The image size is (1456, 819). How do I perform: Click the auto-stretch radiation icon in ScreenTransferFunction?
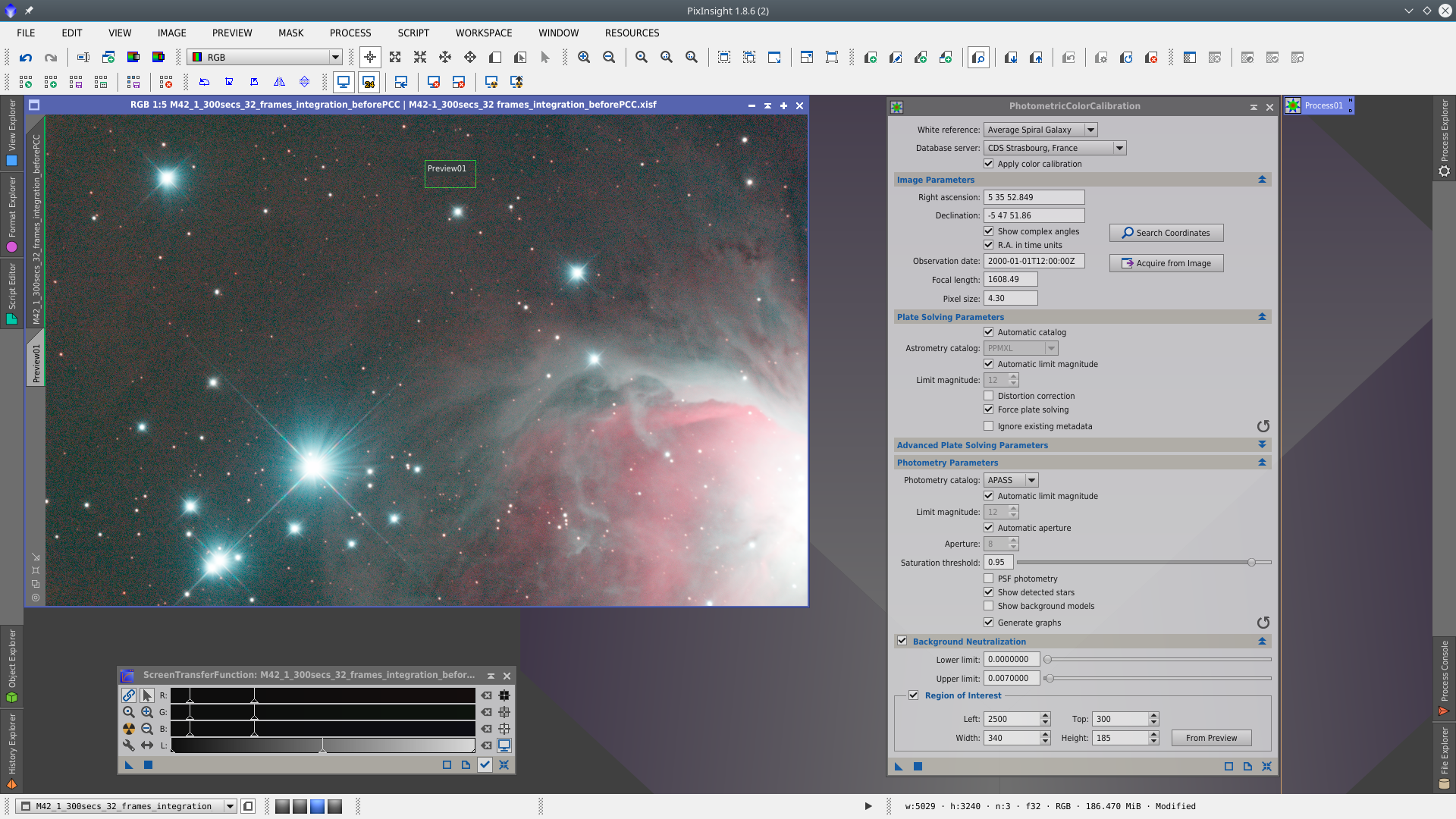pyautogui.click(x=128, y=728)
